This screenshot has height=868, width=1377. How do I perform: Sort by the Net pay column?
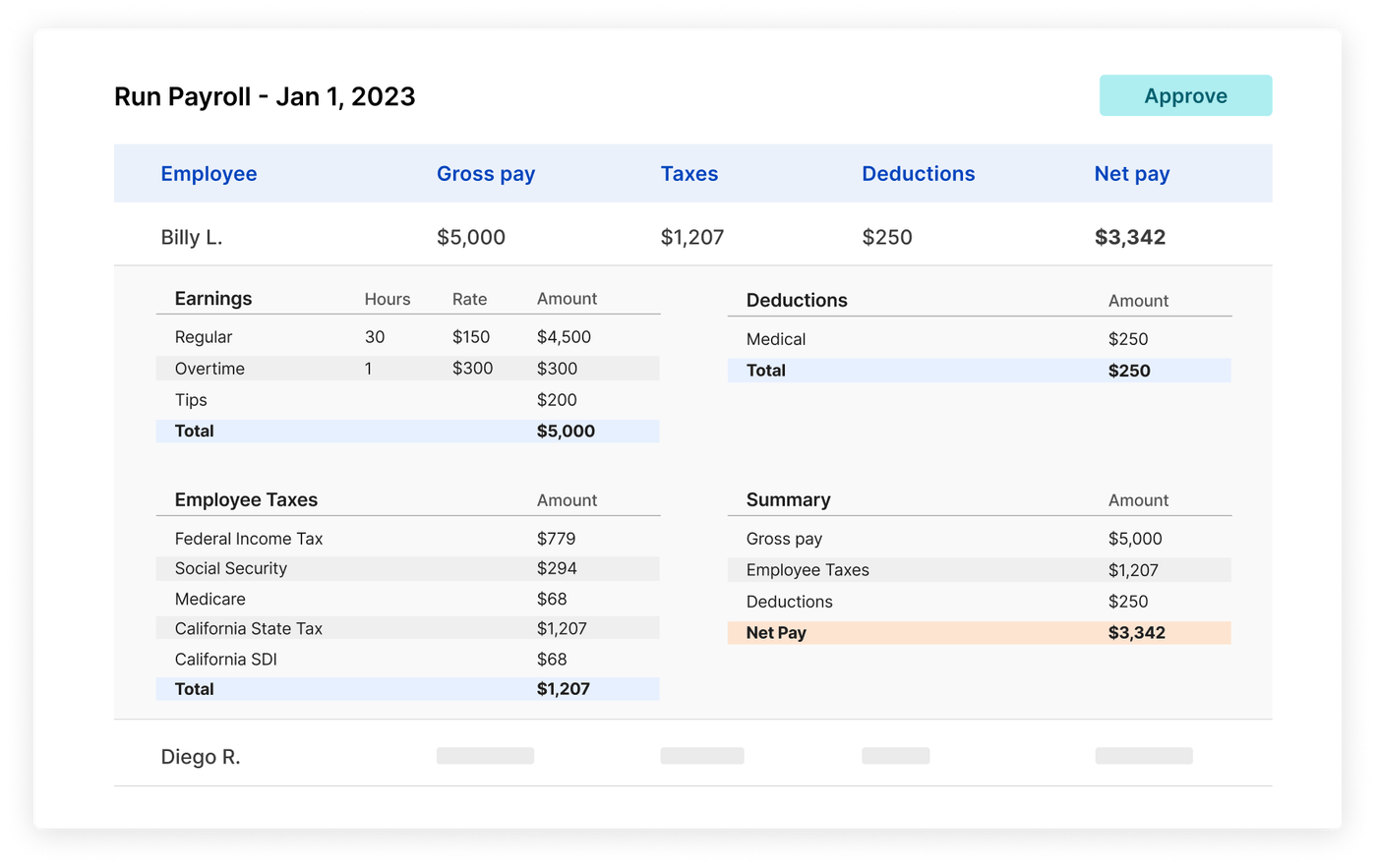pos(1131,173)
